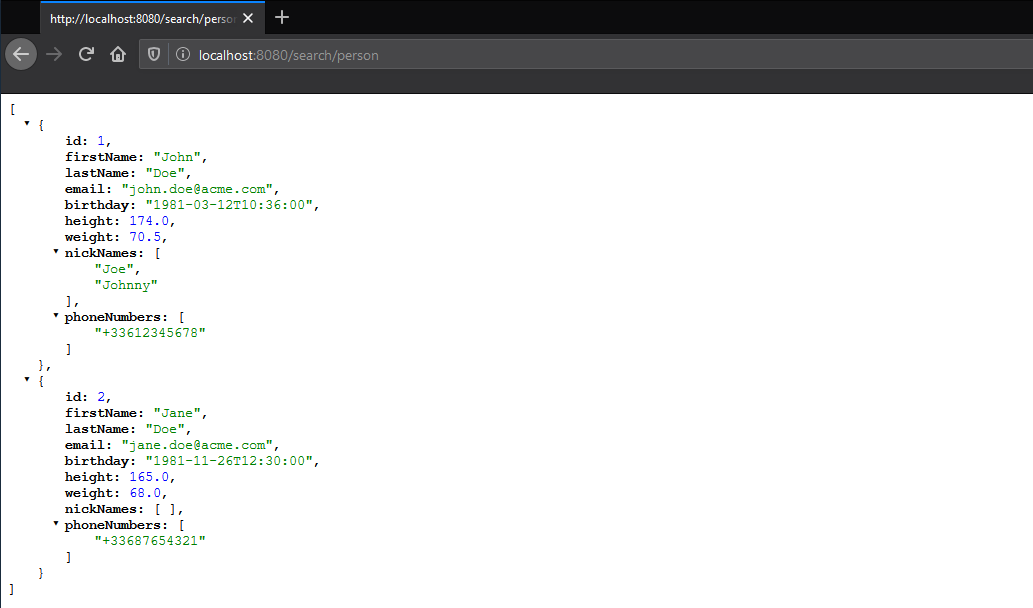Click the email value "john.doe@acme.com"
The width and height of the screenshot is (1033, 608).
(197, 189)
